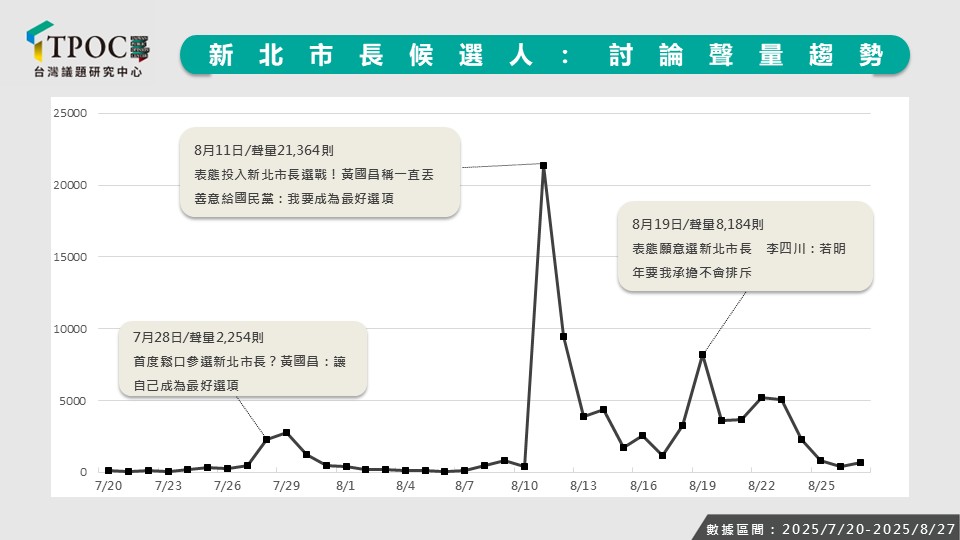
Task: Click the 10000 y-axis label
Action: click(x=70, y=329)
